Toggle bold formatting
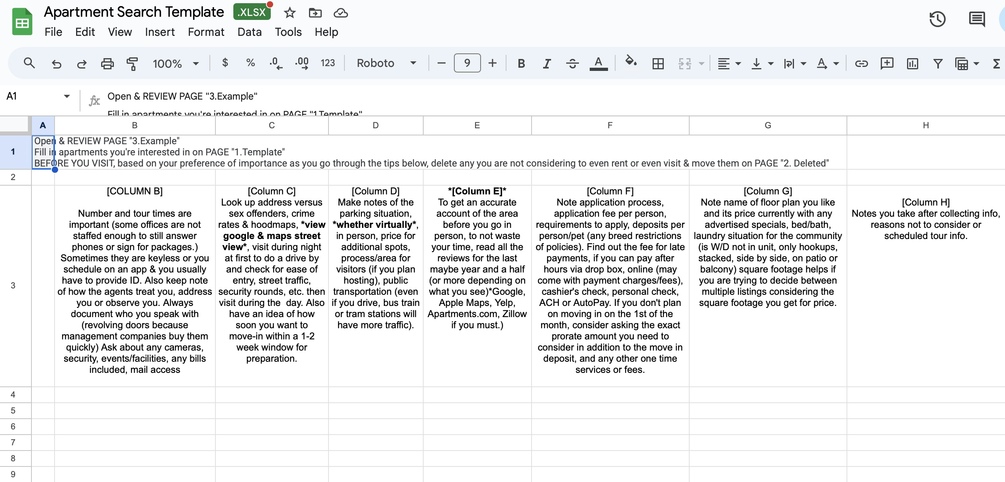Image resolution: width=1005 pixels, height=482 pixels. (x=521, y=63)
